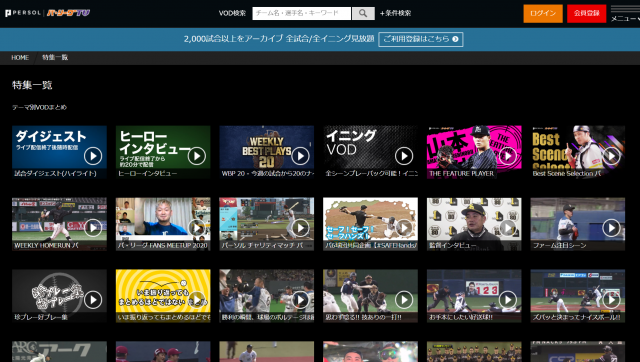Open the アーク thumbnail in bottom row
The height and width of the screenshot is (362, 640).
point(59,351)
